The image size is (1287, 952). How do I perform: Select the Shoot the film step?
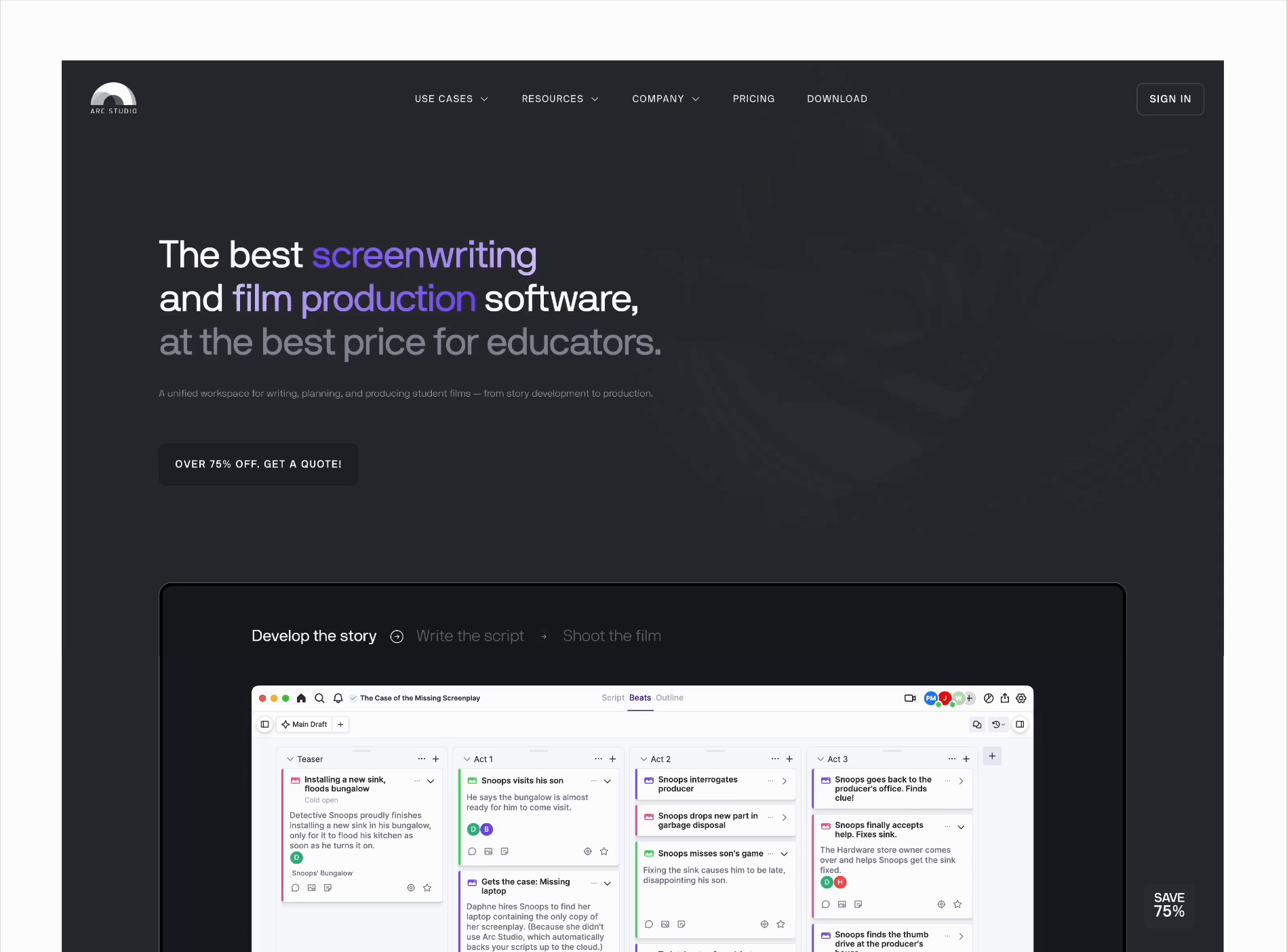click(x=612, y=636)
